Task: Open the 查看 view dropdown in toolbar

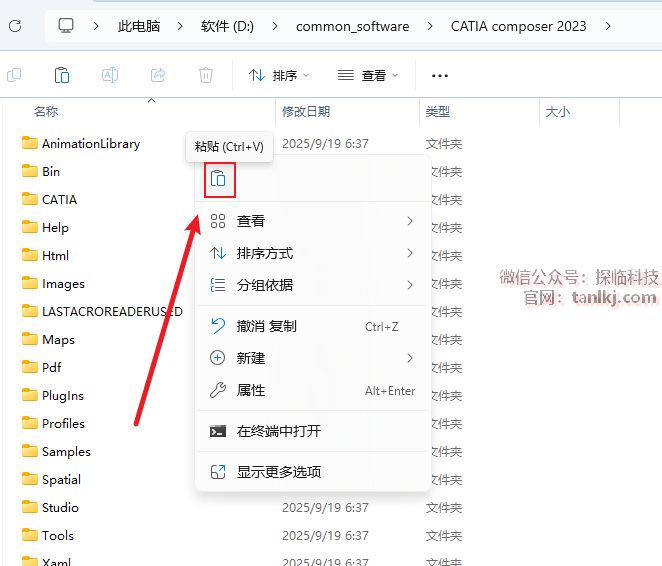Action: pos(368,76)
